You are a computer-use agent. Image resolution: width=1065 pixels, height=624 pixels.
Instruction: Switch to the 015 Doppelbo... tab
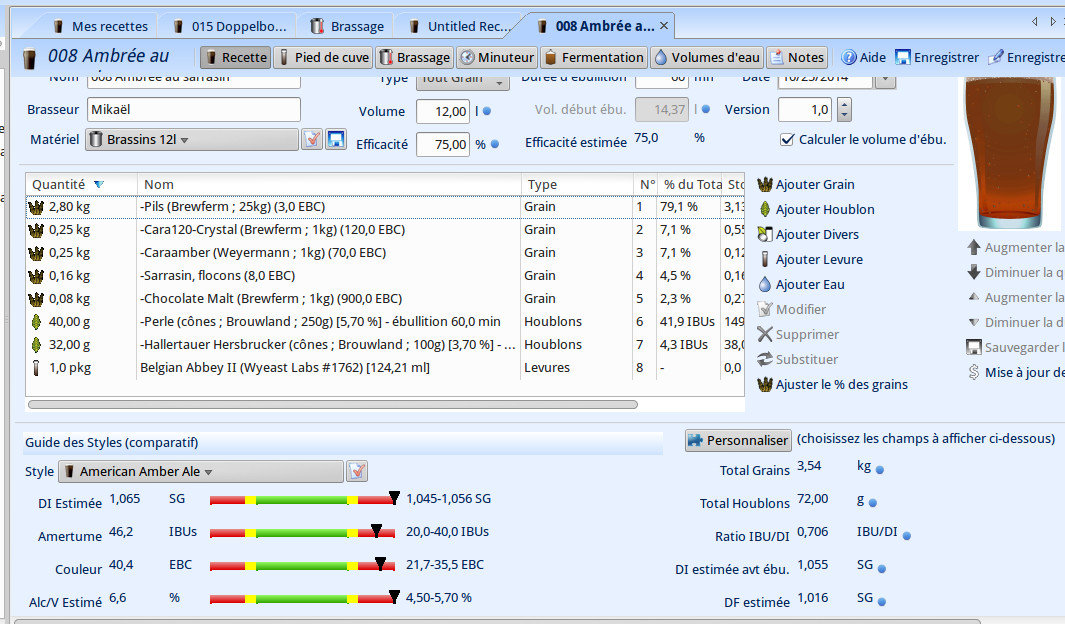tap(231, 26)
